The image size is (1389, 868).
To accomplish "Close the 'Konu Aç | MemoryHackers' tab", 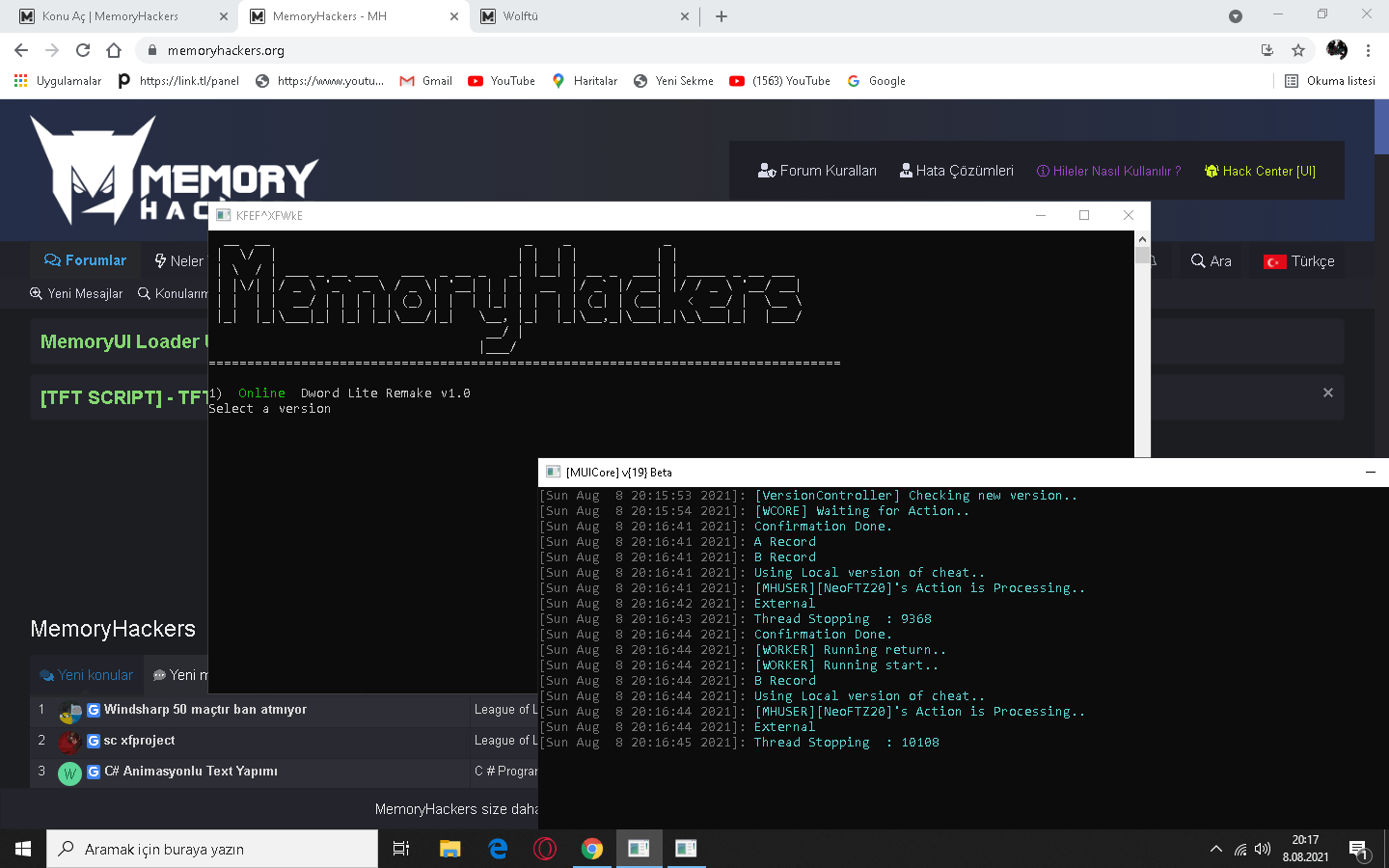I will [x=224, y=16].
